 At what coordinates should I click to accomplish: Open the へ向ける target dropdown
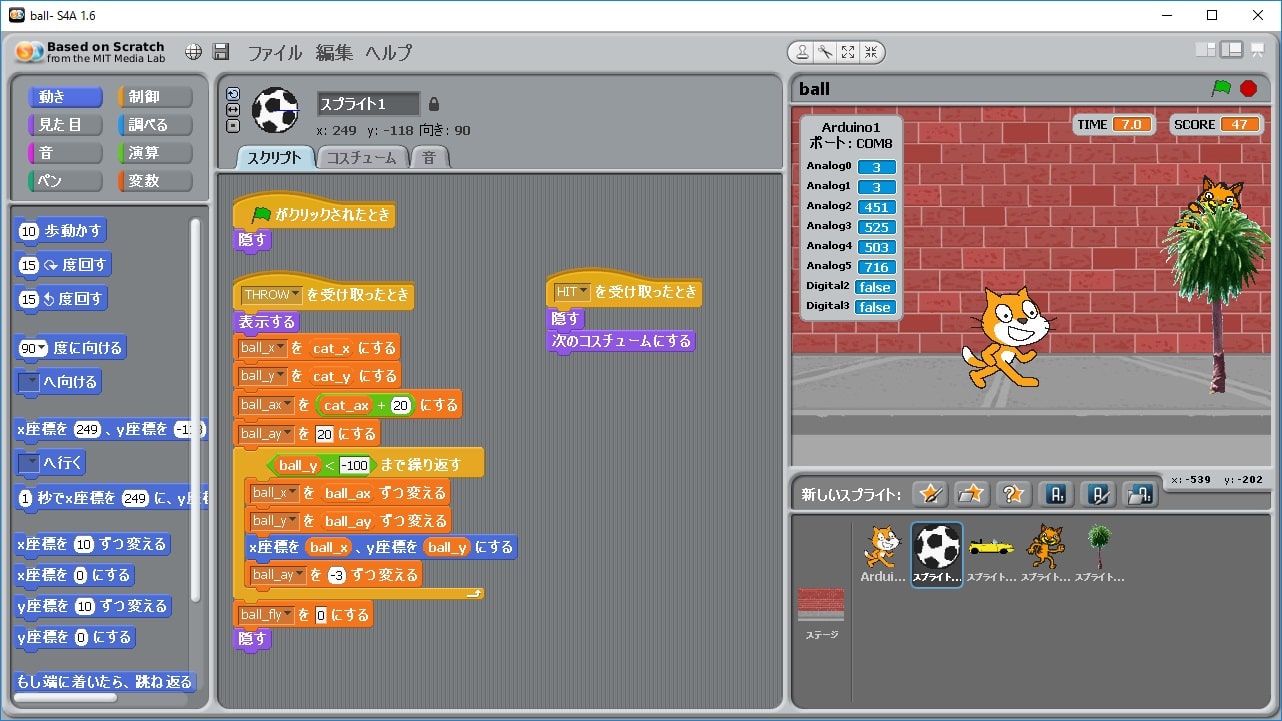[29, 382]
